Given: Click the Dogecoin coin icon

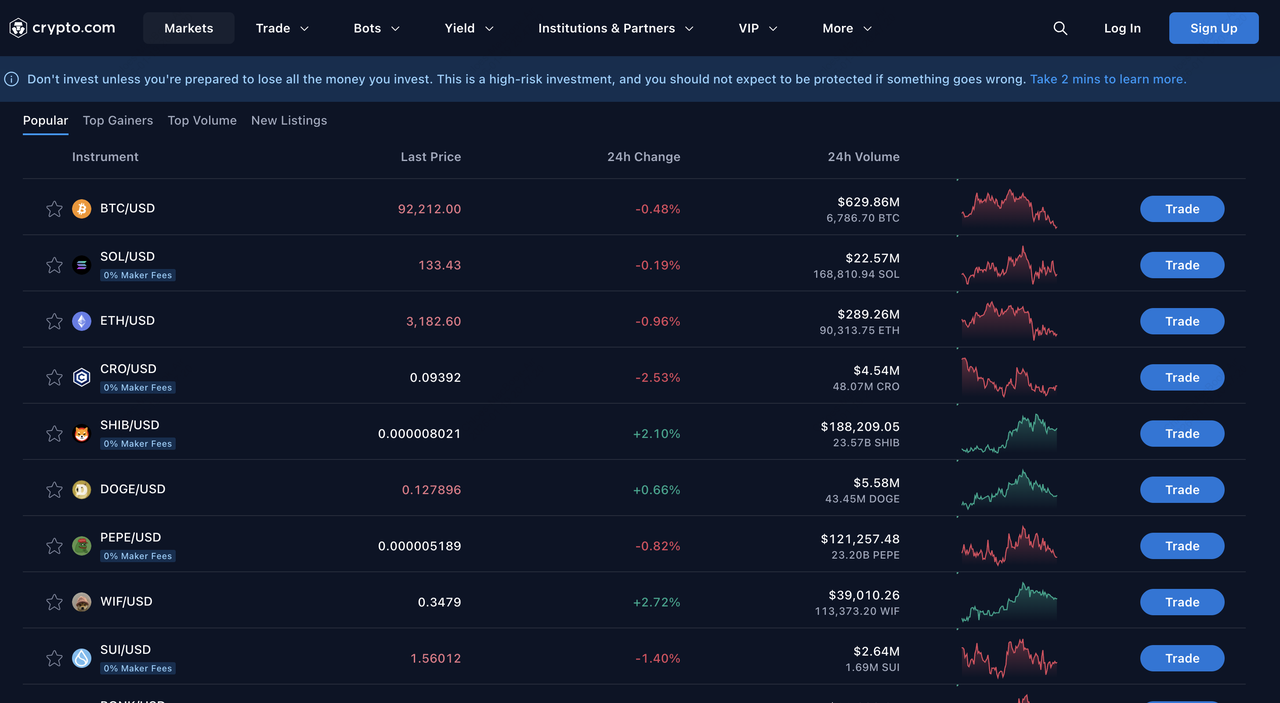Looking at the screenshot, I should click(x=82, y=490).
